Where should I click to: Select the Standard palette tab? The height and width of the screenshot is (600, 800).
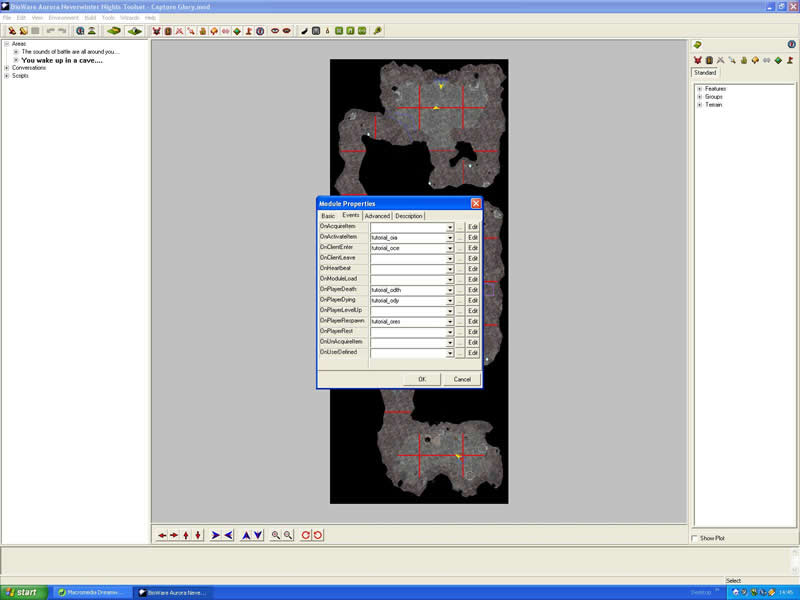click(x=705, y=72)
